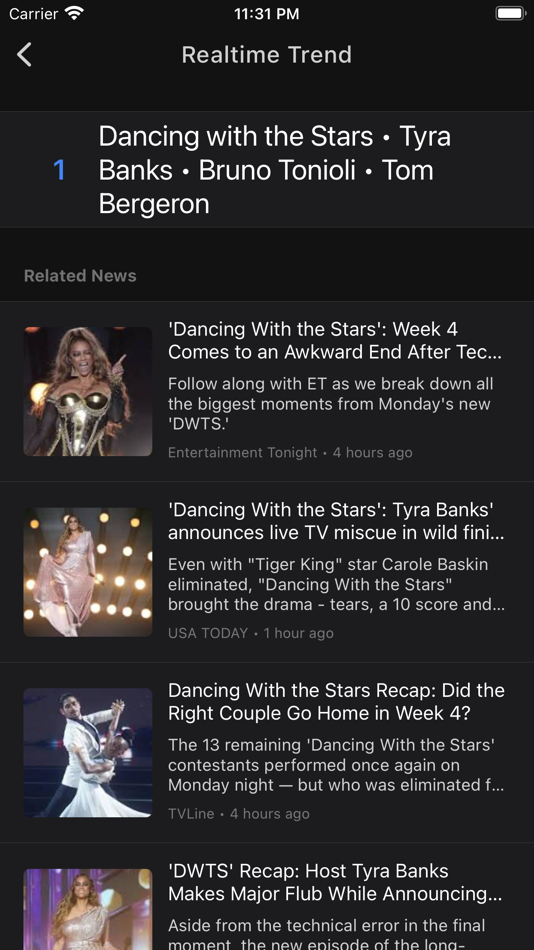Tap the back arrow in the header
This screenshot has width=534, height=950.
[24, 55]
